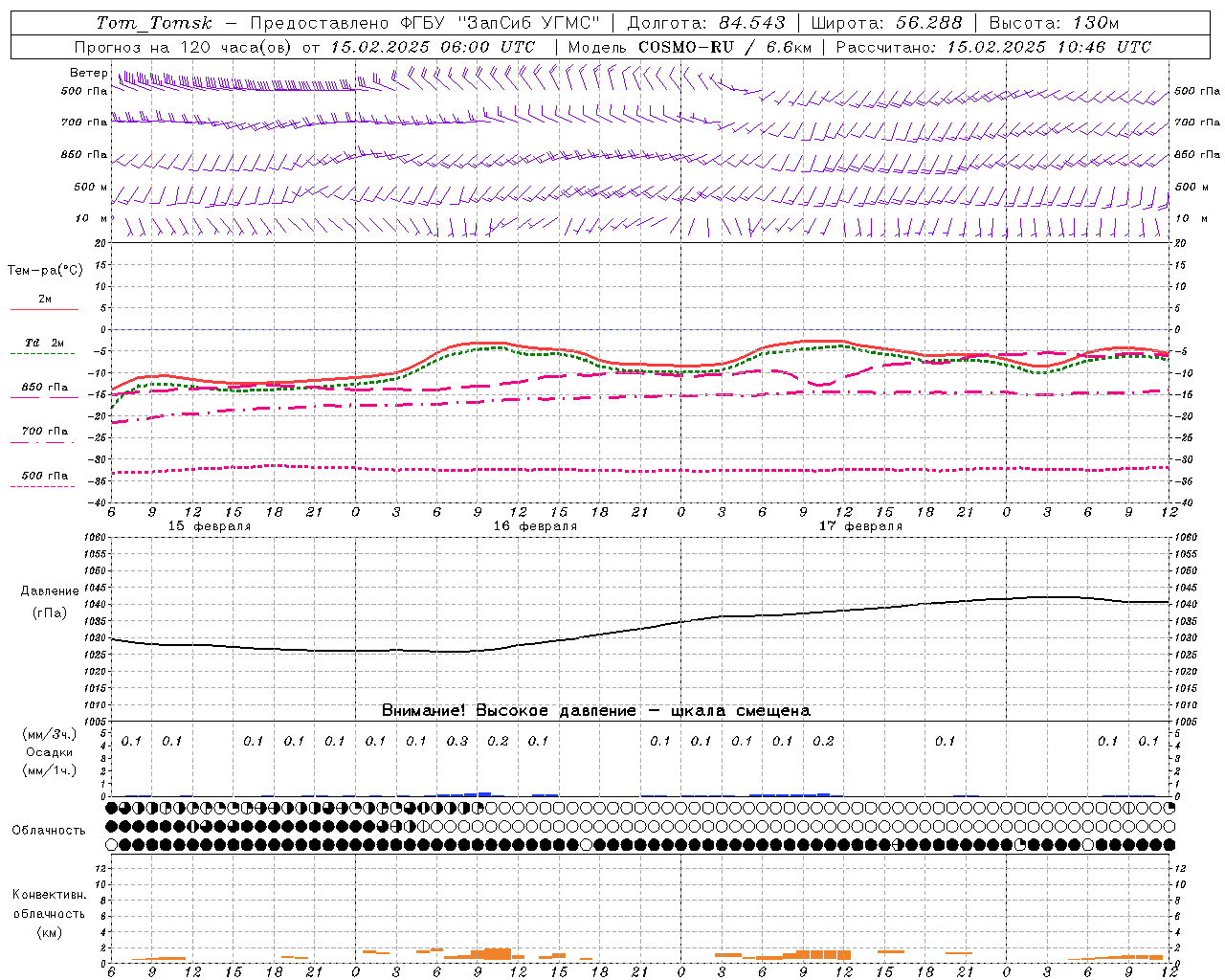Viewport: 1225px width, 980px height.
Task: Click the Высота: 130м value
Action: click(1054, 23)
